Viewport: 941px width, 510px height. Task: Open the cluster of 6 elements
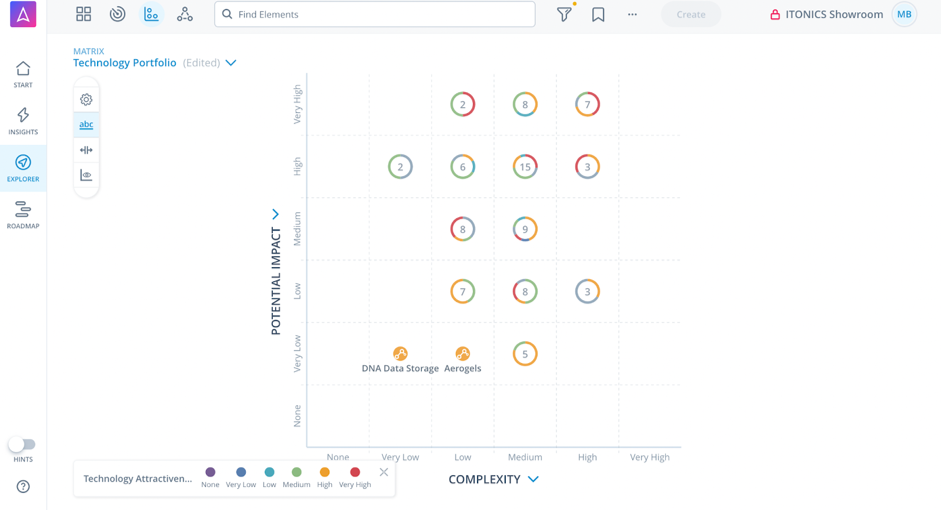coord(463,167)
